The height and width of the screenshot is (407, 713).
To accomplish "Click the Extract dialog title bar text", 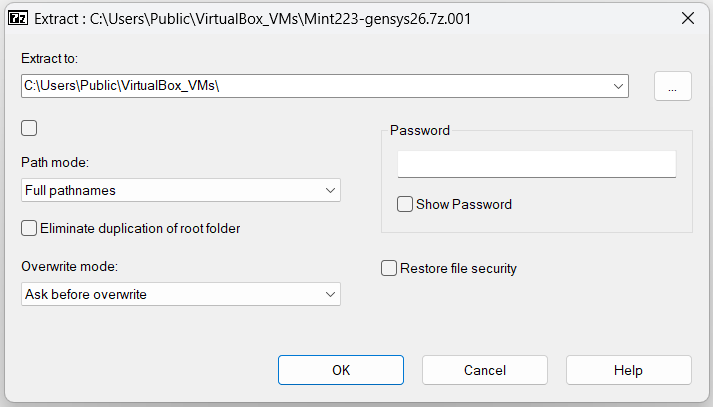I will (x=252, y=19).
